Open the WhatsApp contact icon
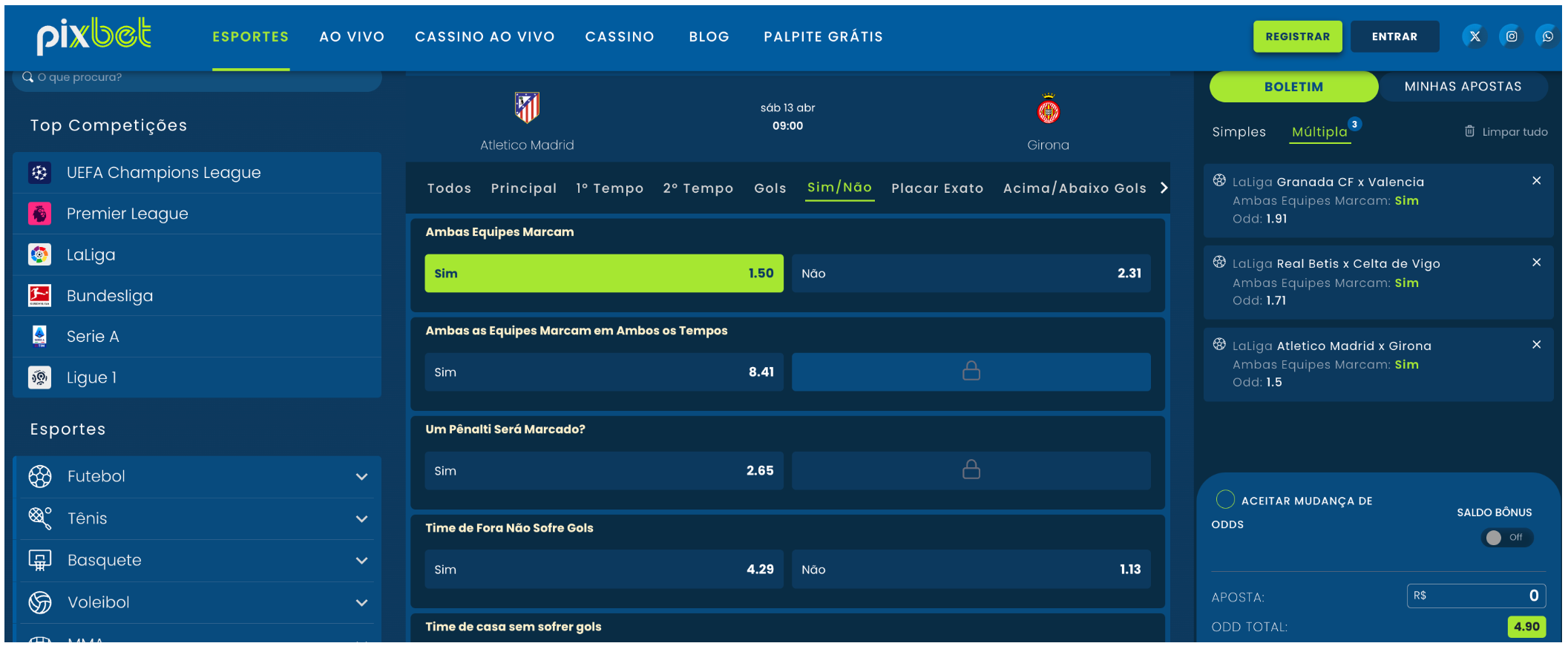Viewport: 1568px width, 646px height. 1548,36
